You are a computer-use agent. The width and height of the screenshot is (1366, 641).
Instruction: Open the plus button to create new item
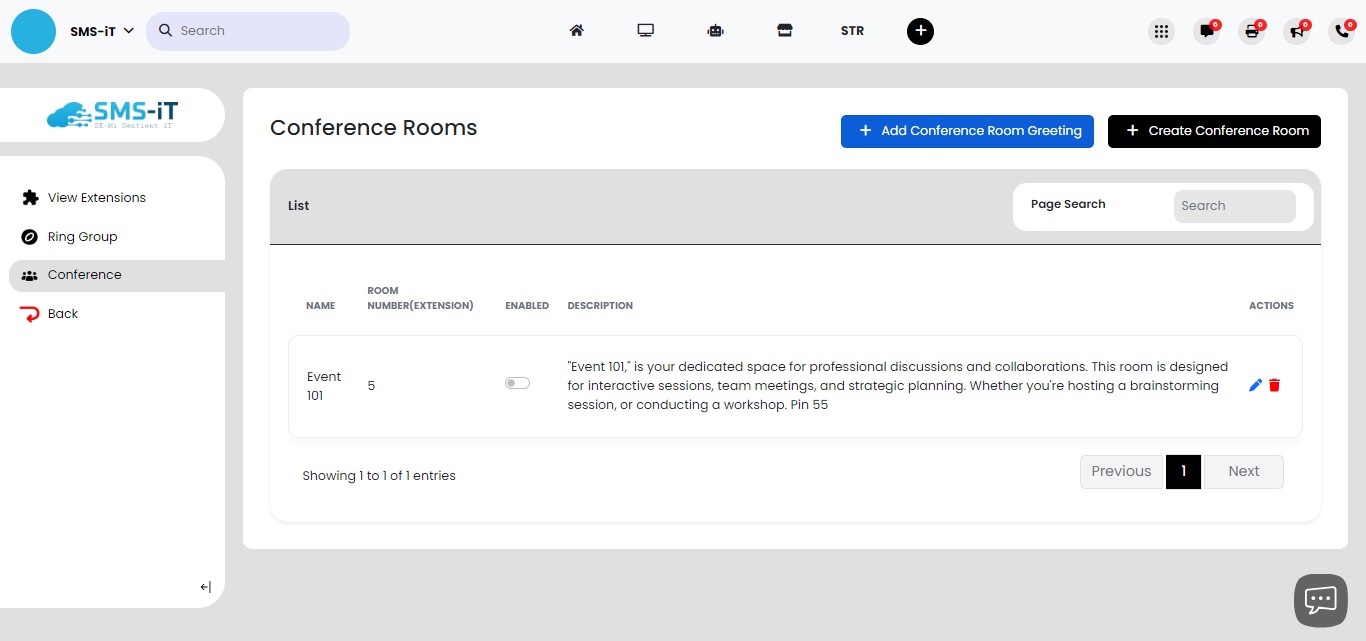pyautogui.click(x=920, y=31)
